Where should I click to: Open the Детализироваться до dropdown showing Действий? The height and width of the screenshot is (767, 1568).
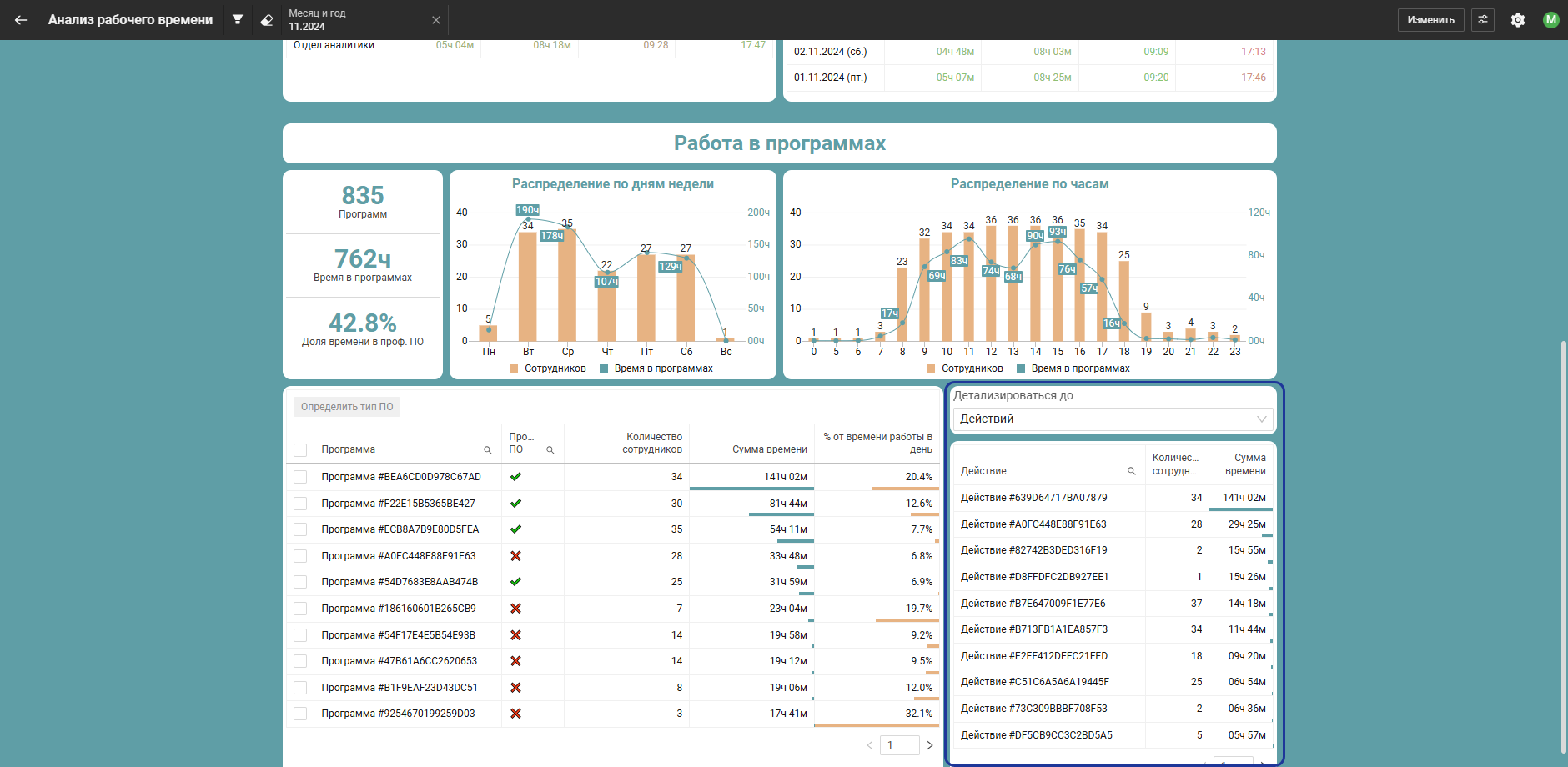pos(1113,419)
